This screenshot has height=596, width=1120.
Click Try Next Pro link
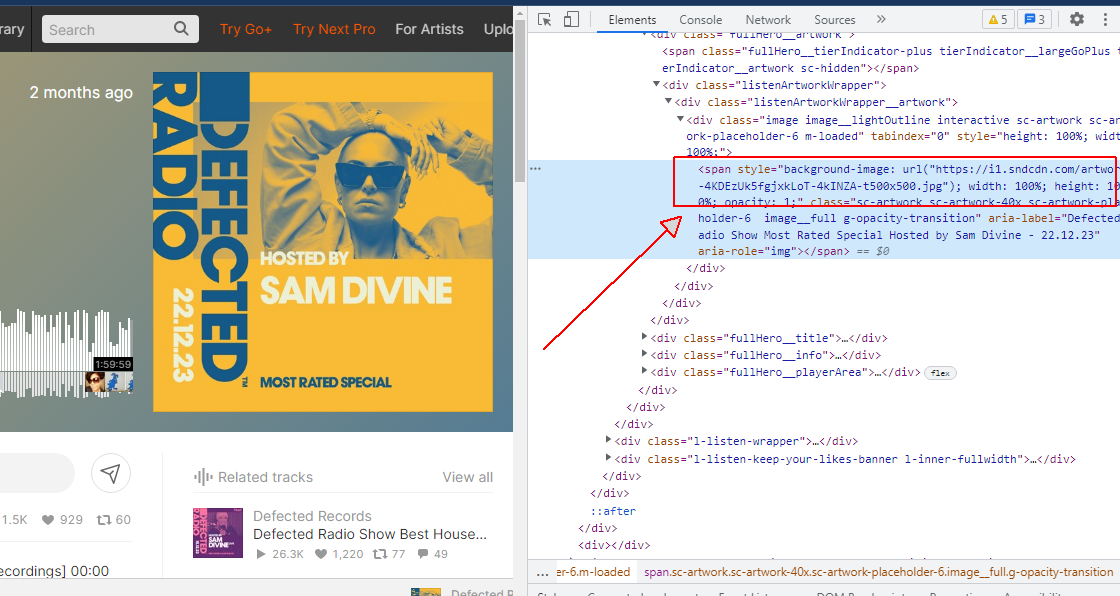(334, 29)
